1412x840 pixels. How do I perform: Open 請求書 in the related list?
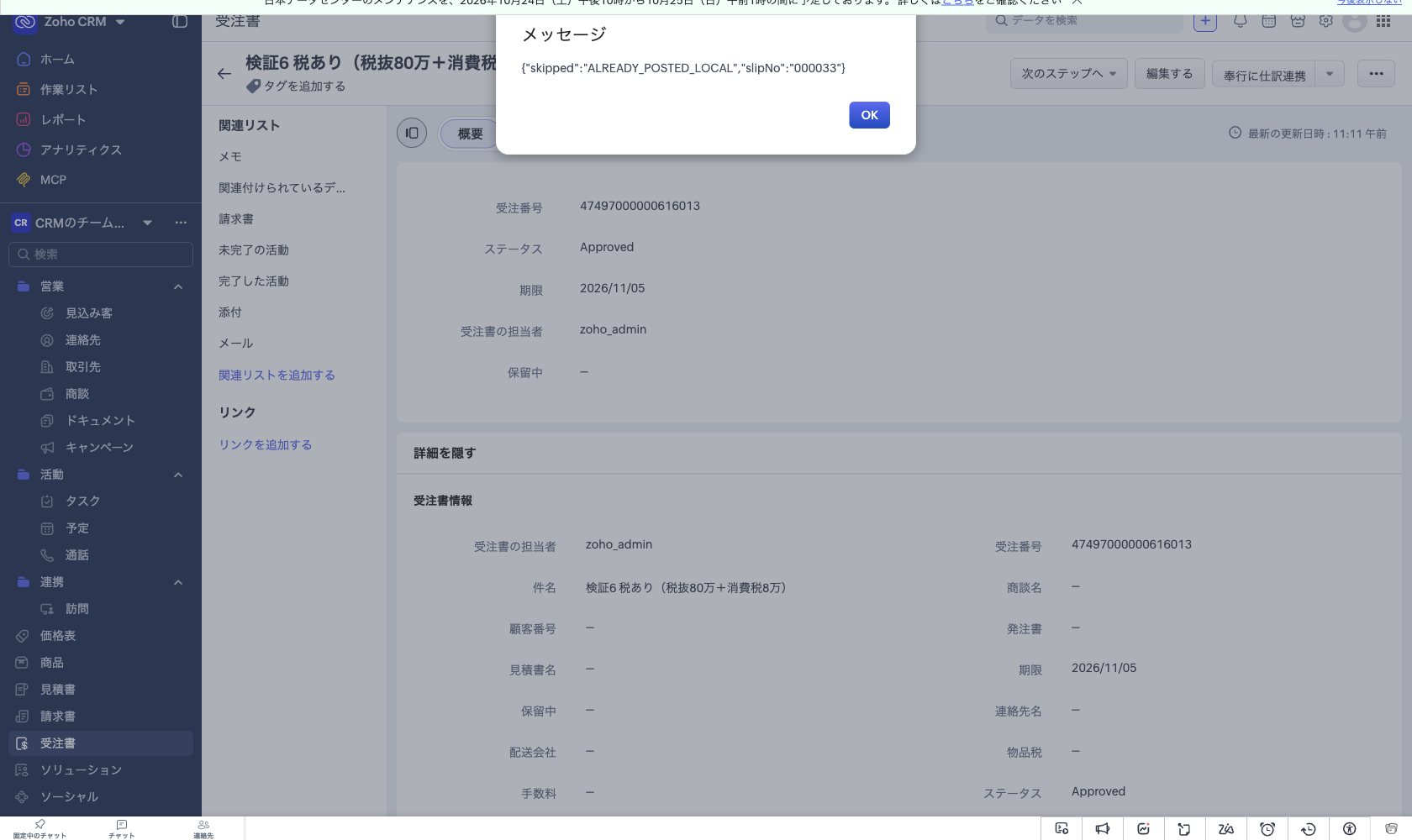point(236,219)
